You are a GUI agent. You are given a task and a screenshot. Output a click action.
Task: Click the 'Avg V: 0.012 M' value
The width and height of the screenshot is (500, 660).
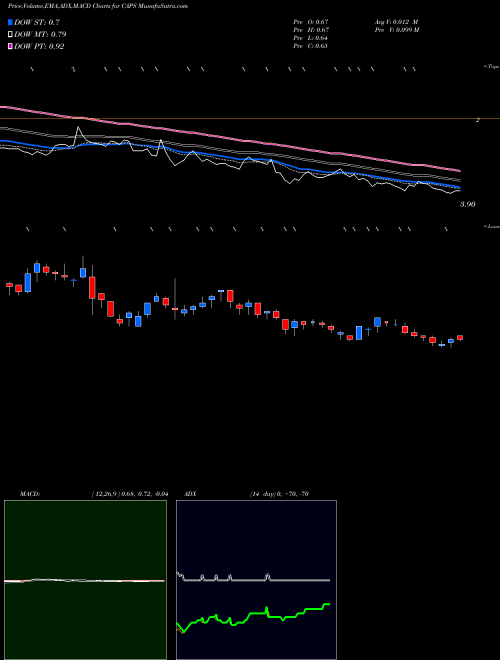396,22
